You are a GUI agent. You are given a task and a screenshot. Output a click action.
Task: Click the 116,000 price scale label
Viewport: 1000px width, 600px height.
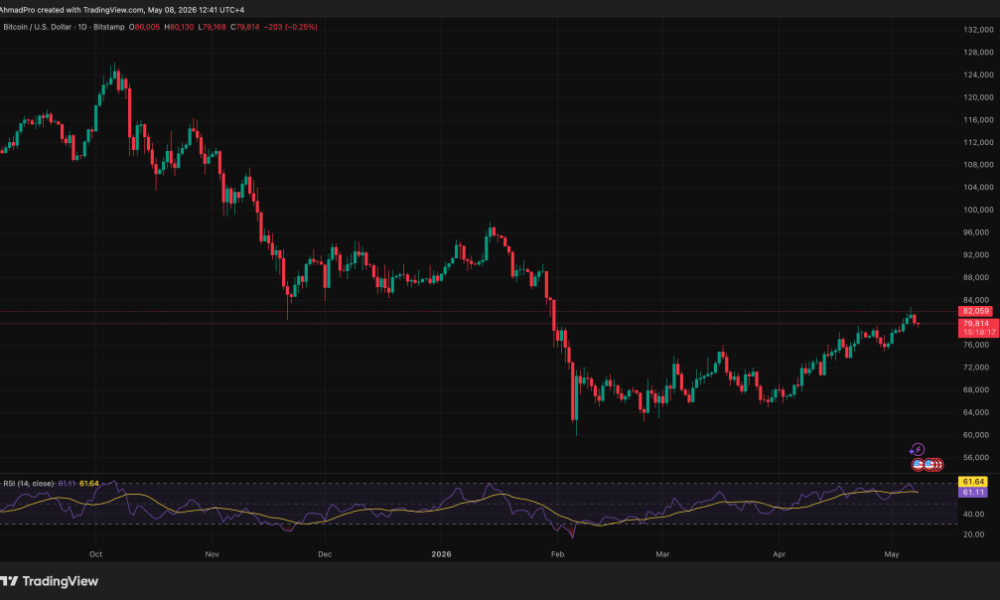(978, 120)
